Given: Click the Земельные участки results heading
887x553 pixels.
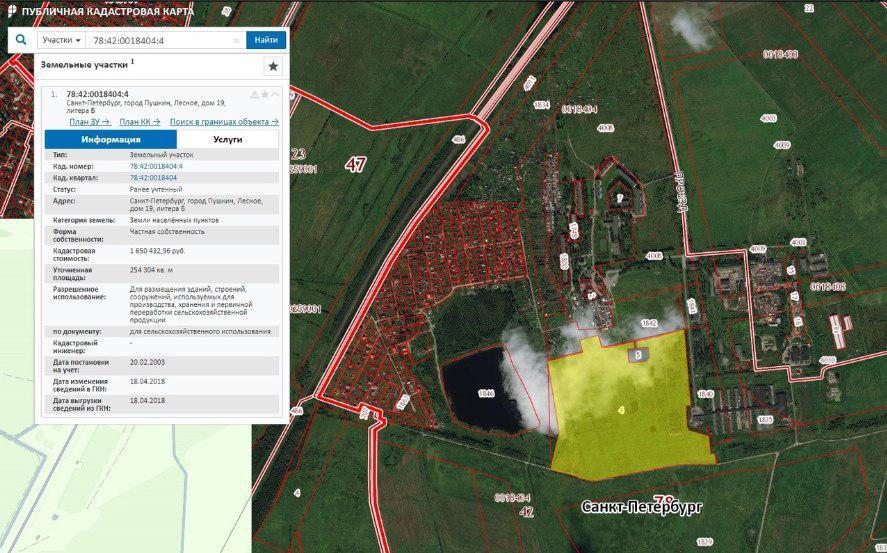Looking at the screenshot, I should [x=84, y=64].
